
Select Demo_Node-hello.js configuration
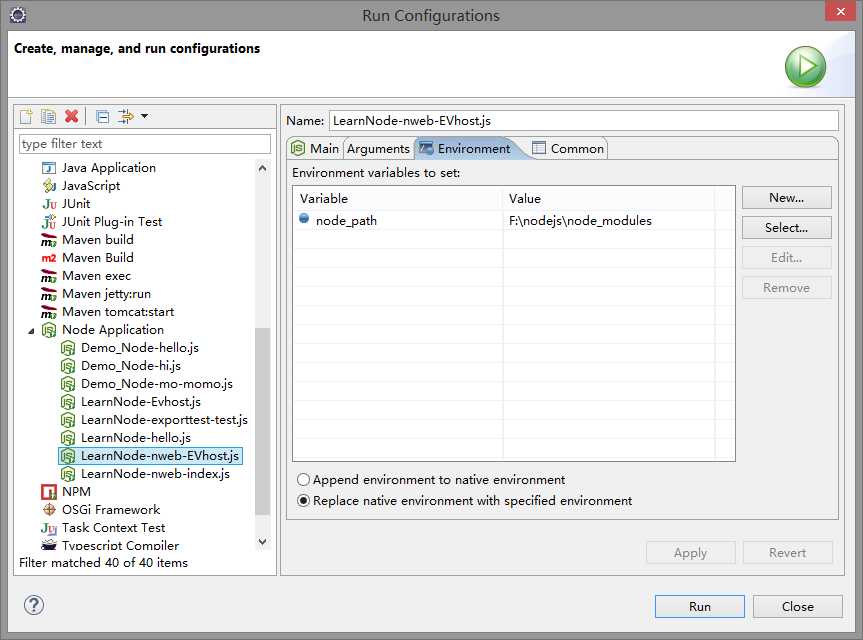[140, 348]
